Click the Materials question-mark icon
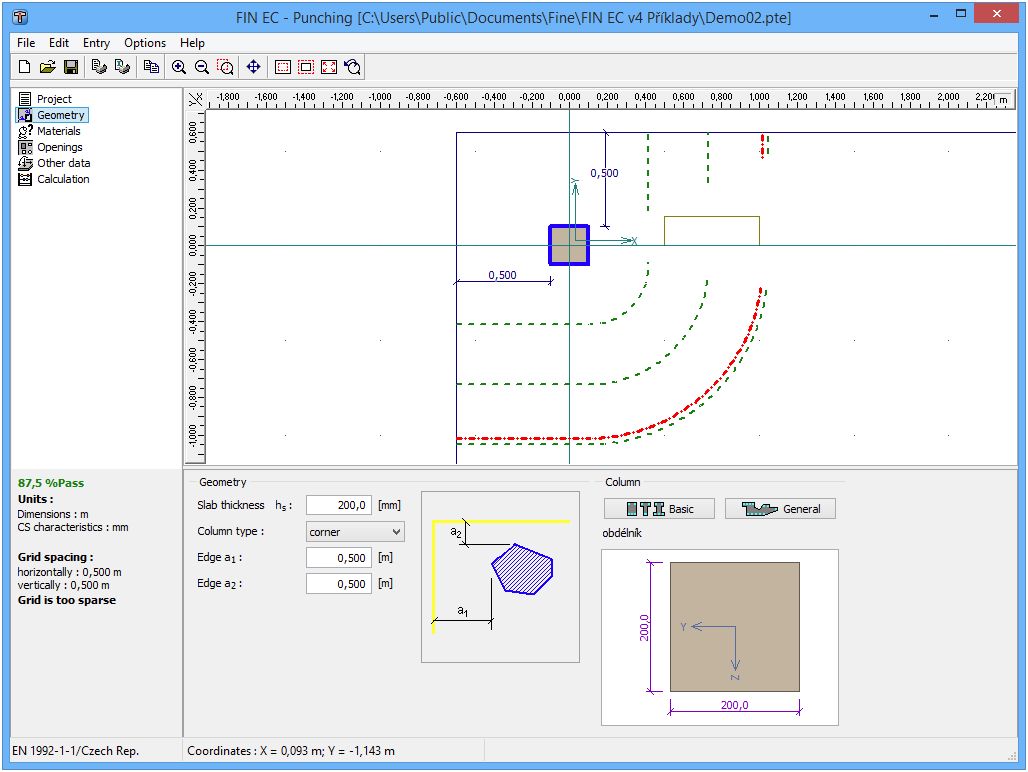The height and width of the screenshot is (772, 1028). coord(25,131)
